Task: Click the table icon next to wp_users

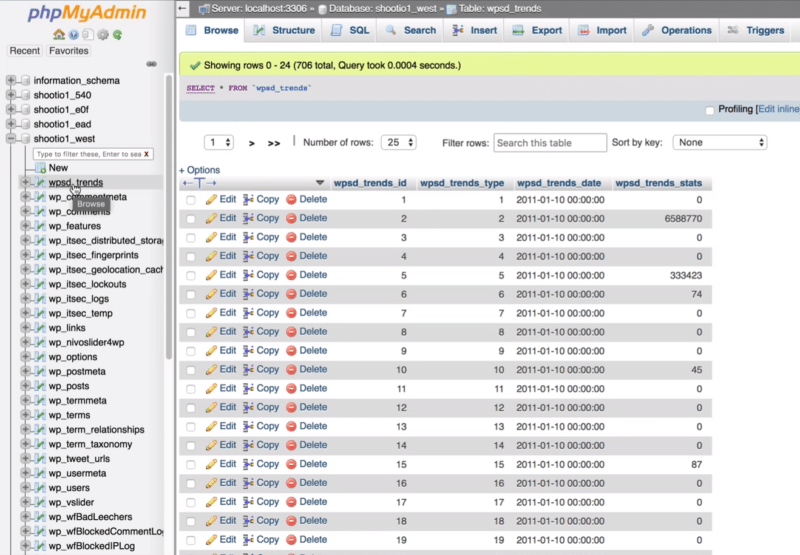Action: (40, 488)
